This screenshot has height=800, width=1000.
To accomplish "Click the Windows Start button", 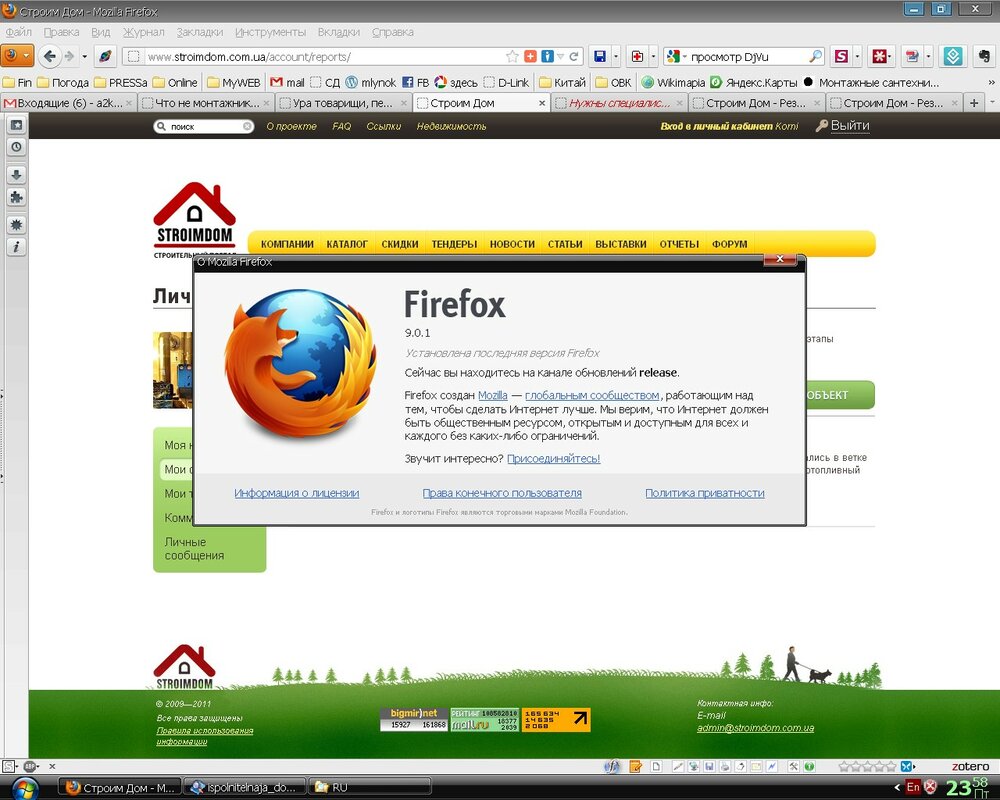I will 26,789.
